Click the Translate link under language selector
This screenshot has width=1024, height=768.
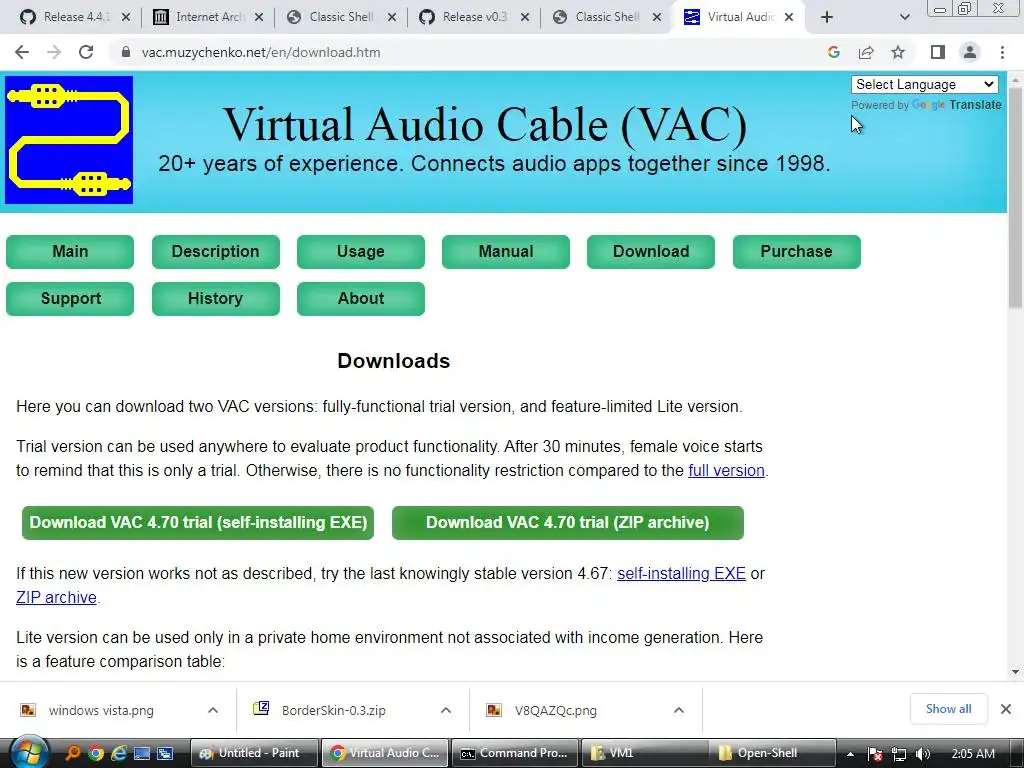click(x=975, y=104)
